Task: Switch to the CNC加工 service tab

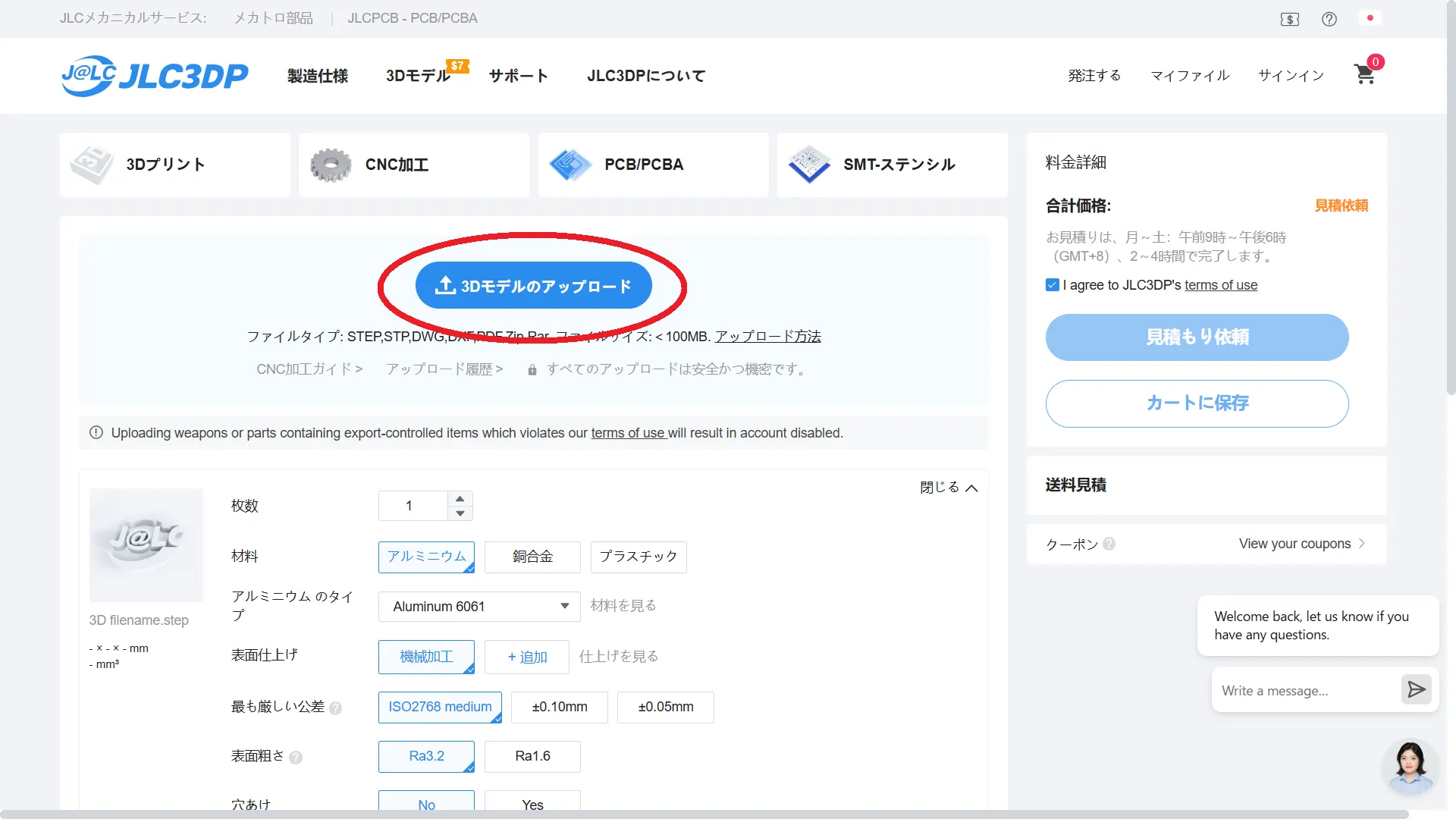Action: [x=414, y=165]
